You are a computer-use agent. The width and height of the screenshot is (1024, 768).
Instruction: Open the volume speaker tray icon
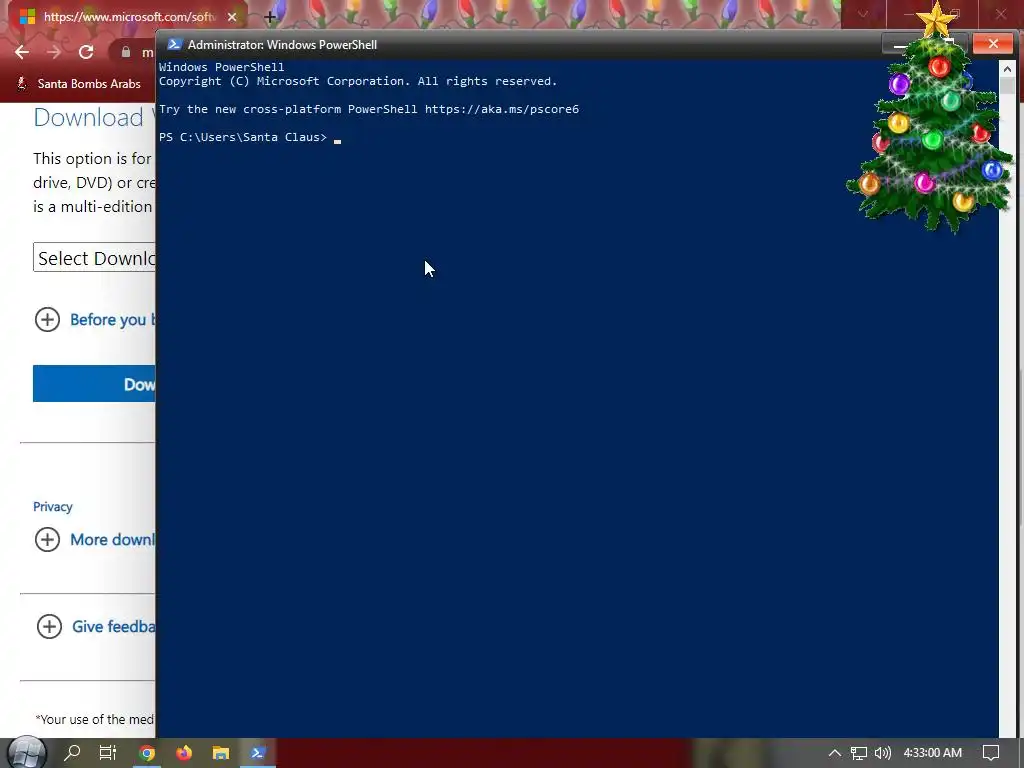(882, 753)
